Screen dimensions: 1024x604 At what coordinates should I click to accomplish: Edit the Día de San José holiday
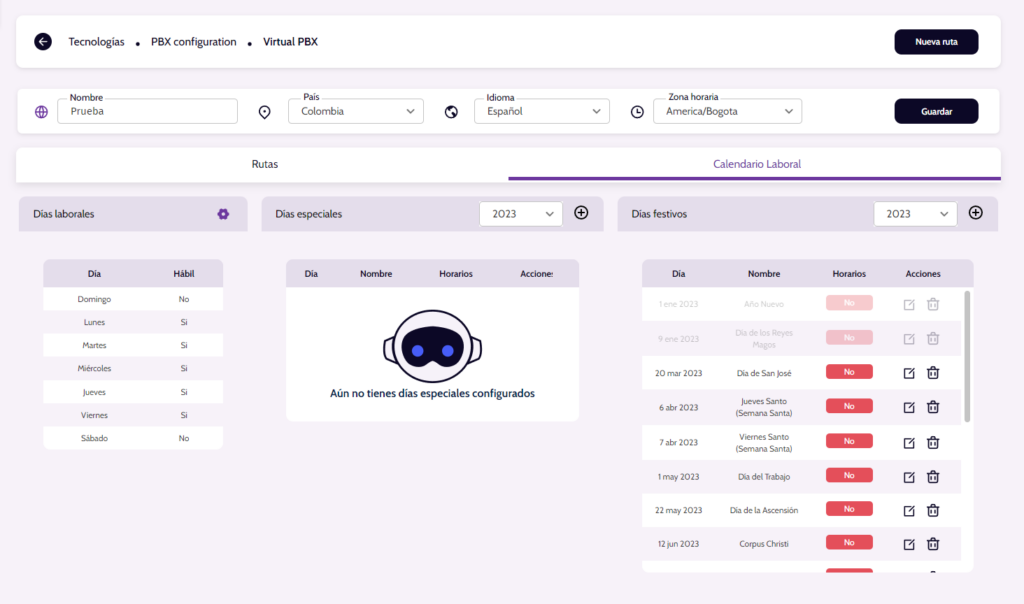pos(909,373)
